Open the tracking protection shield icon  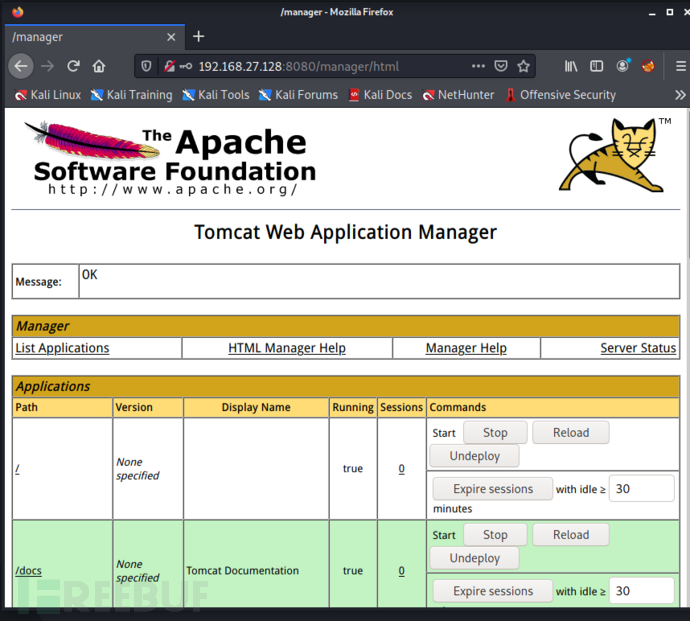click(146, 66)
